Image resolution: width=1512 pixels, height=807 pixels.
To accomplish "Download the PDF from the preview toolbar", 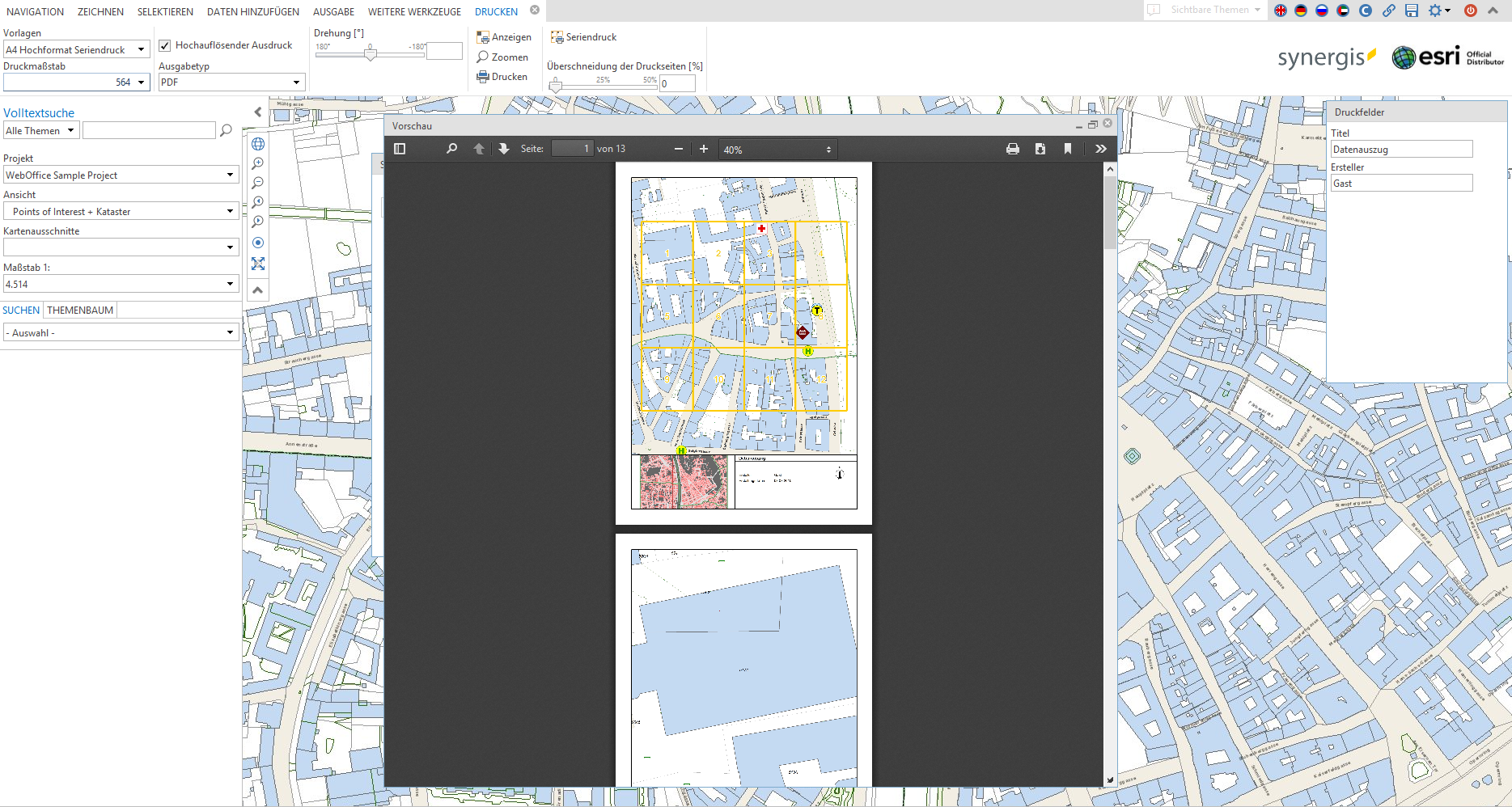I will pos(1040,149).
